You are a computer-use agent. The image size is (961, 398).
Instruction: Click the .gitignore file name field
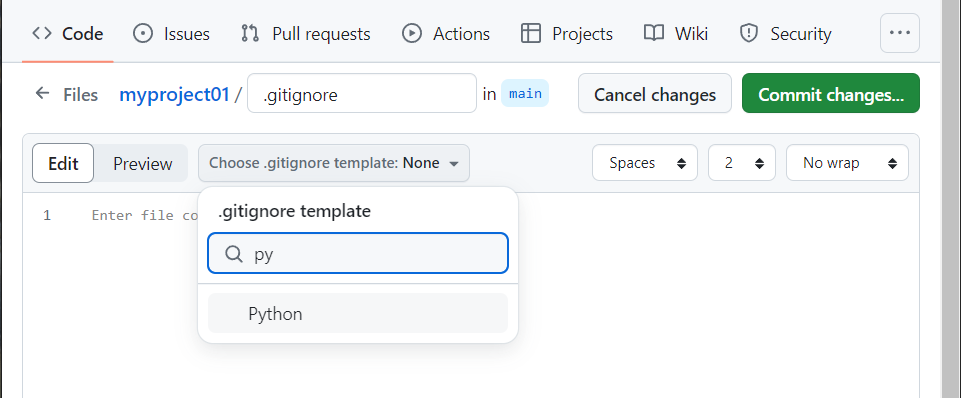[362, 93]
